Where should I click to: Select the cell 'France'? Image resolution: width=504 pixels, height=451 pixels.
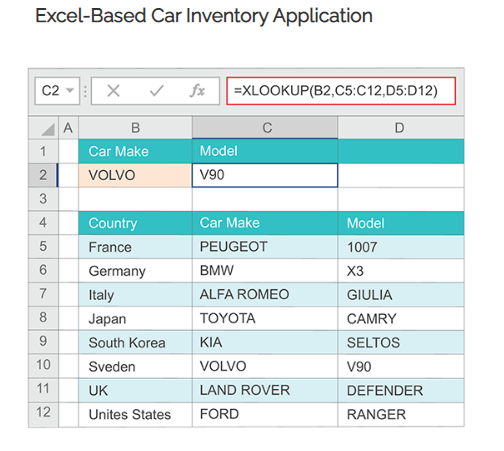135,247
